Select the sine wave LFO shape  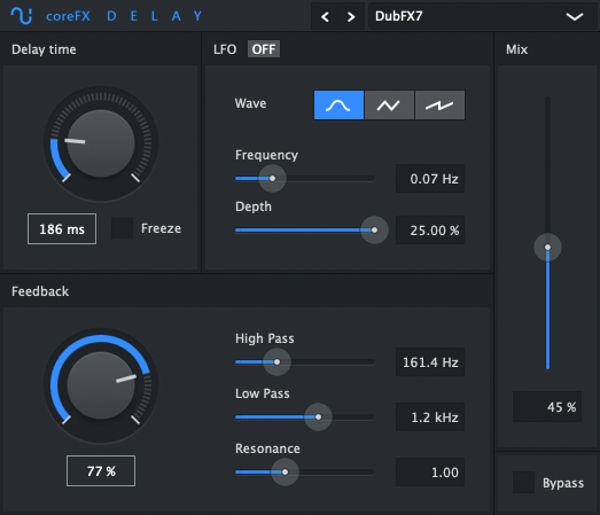coord(338,105)
